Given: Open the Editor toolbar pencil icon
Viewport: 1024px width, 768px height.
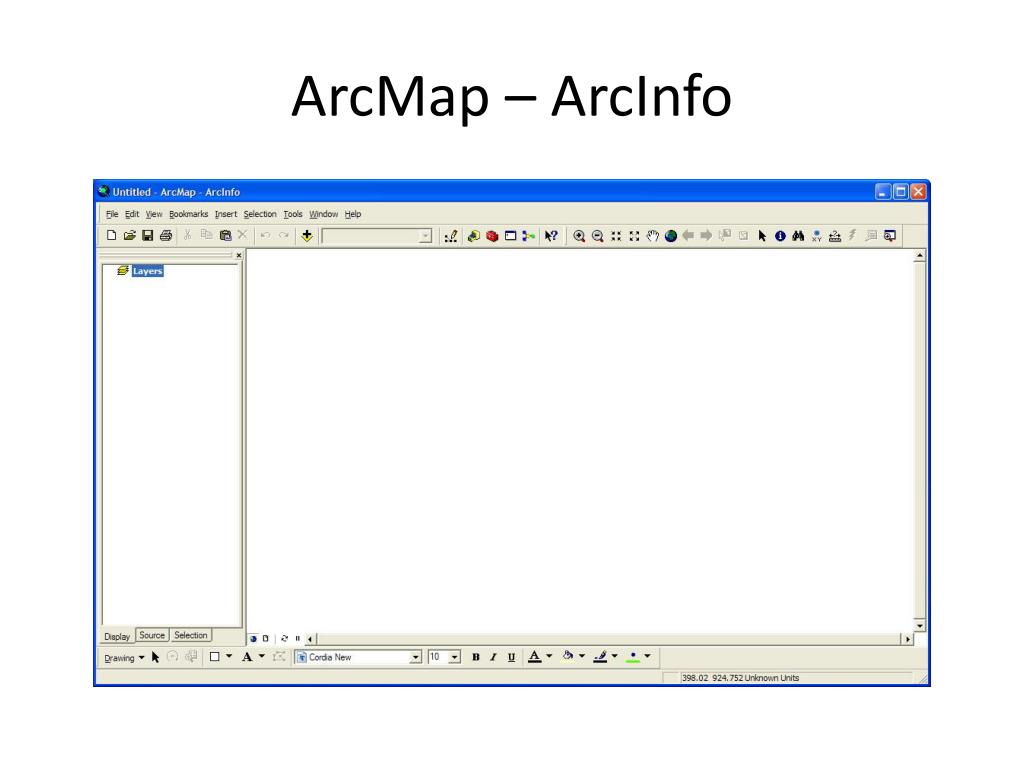Looking at the screenshot, I should 451,236.
